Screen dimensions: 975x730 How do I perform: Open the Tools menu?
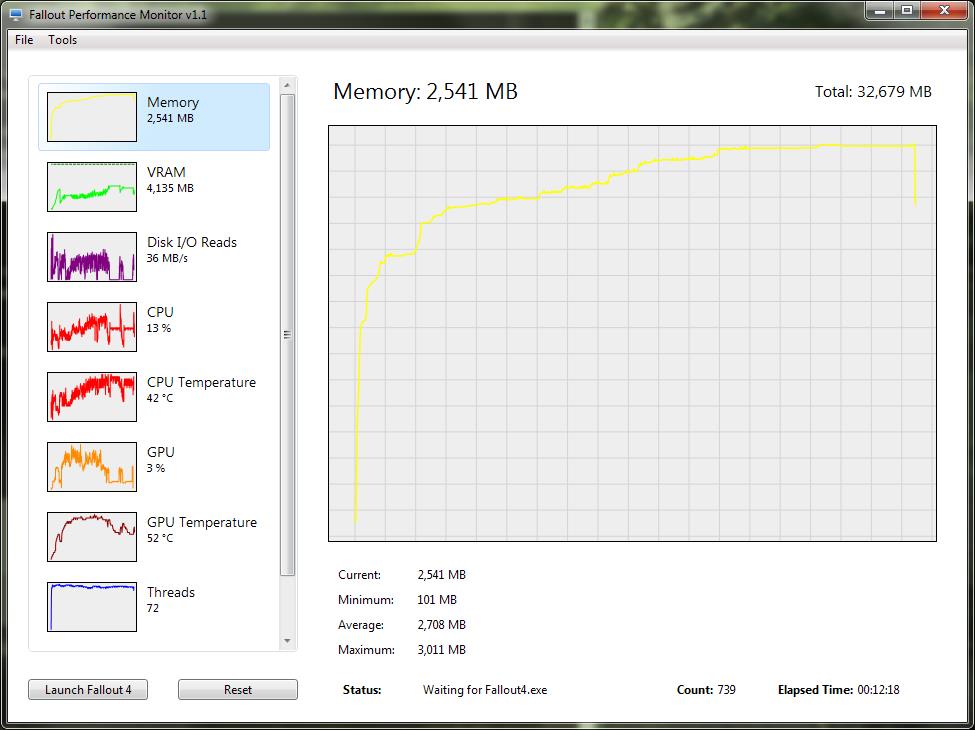(62, 39)
